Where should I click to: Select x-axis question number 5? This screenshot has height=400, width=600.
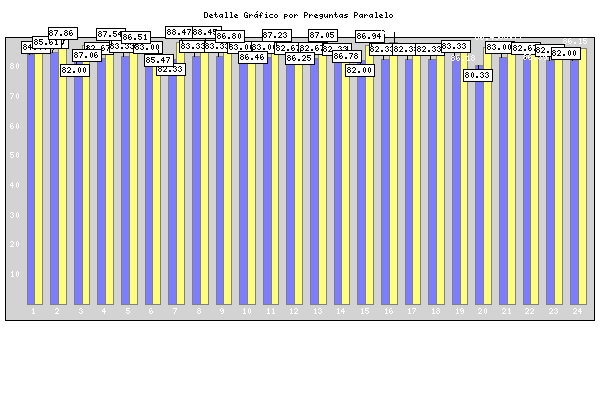click(128, 311)
